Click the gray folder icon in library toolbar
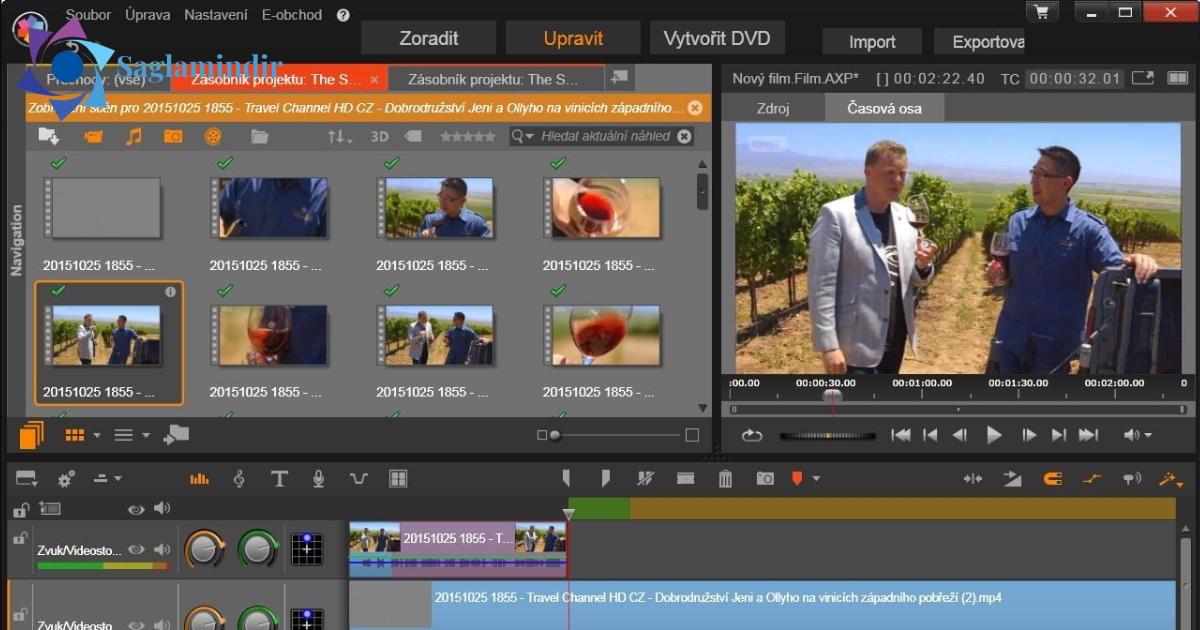The width and height of the screenshot is (1200, 630). pyautogui.click(x=259, y=136)
